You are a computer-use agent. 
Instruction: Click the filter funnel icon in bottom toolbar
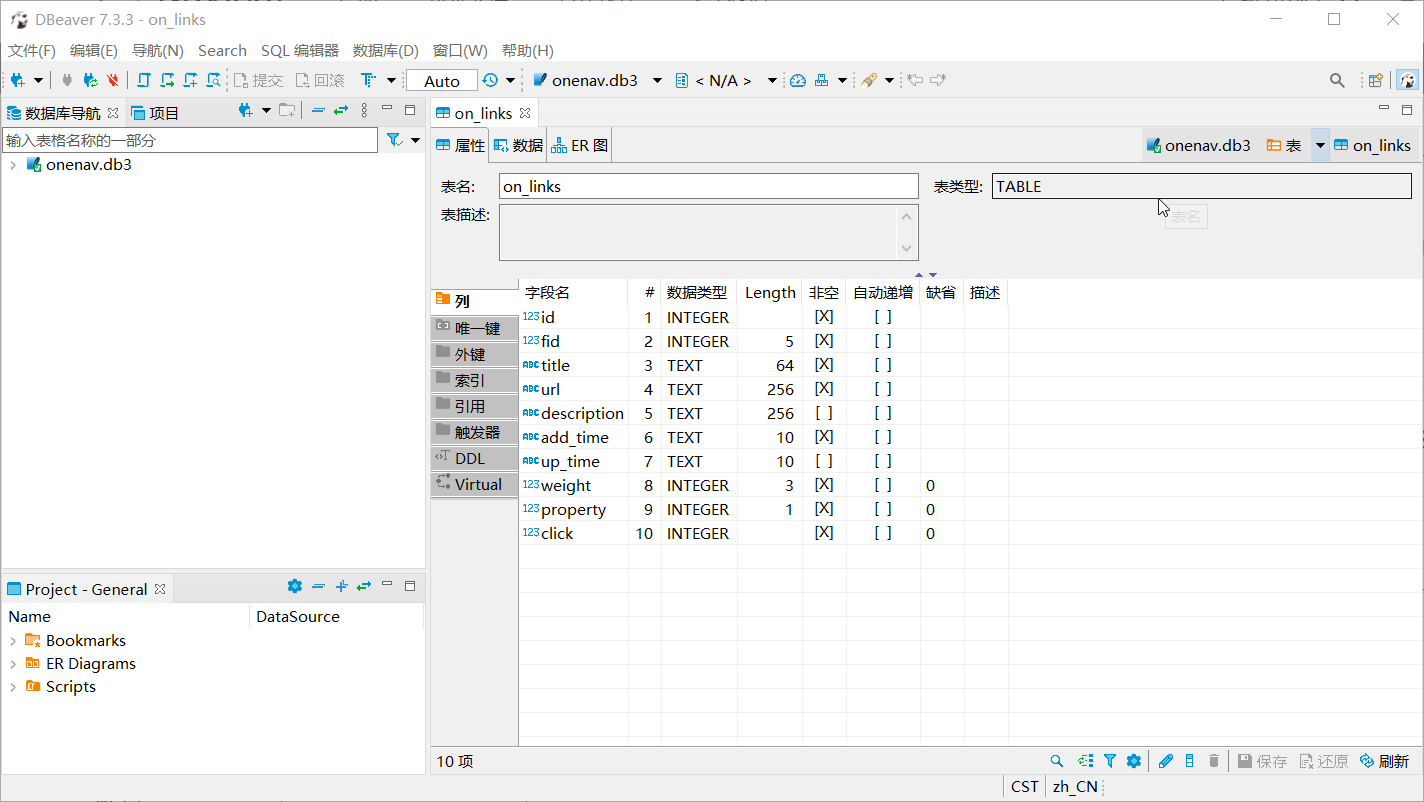click(1110, 761)
